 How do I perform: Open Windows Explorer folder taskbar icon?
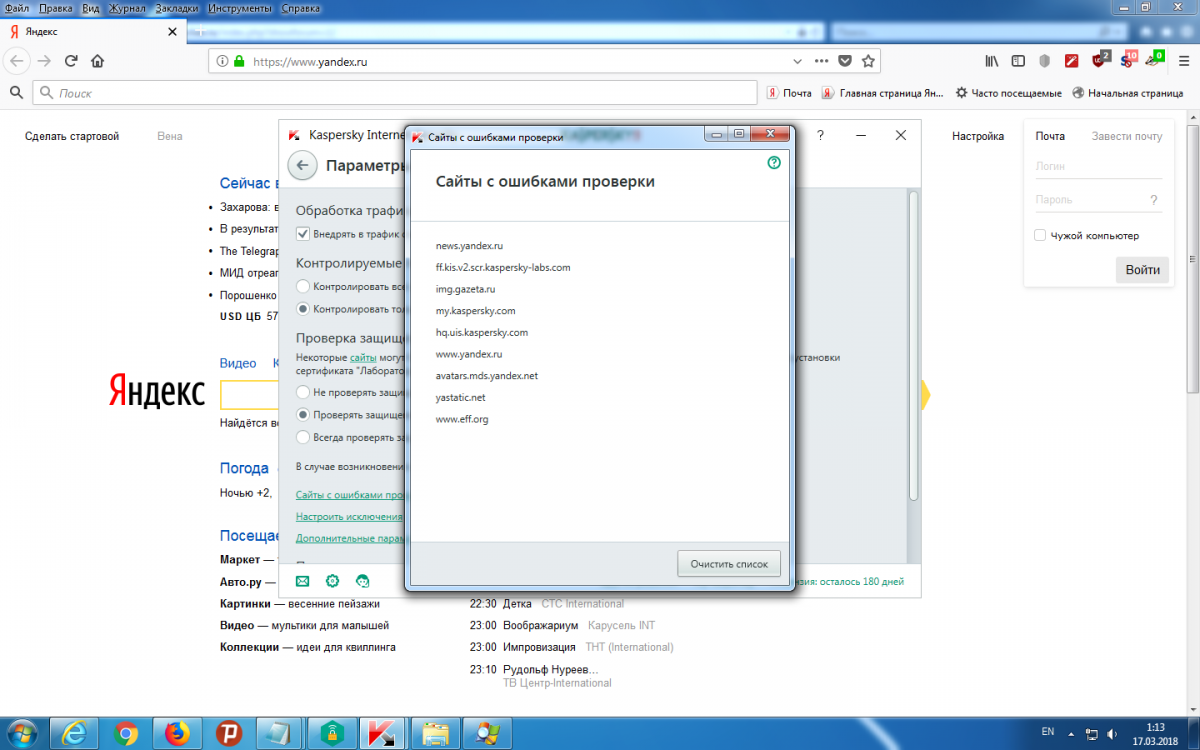(435, 733)
